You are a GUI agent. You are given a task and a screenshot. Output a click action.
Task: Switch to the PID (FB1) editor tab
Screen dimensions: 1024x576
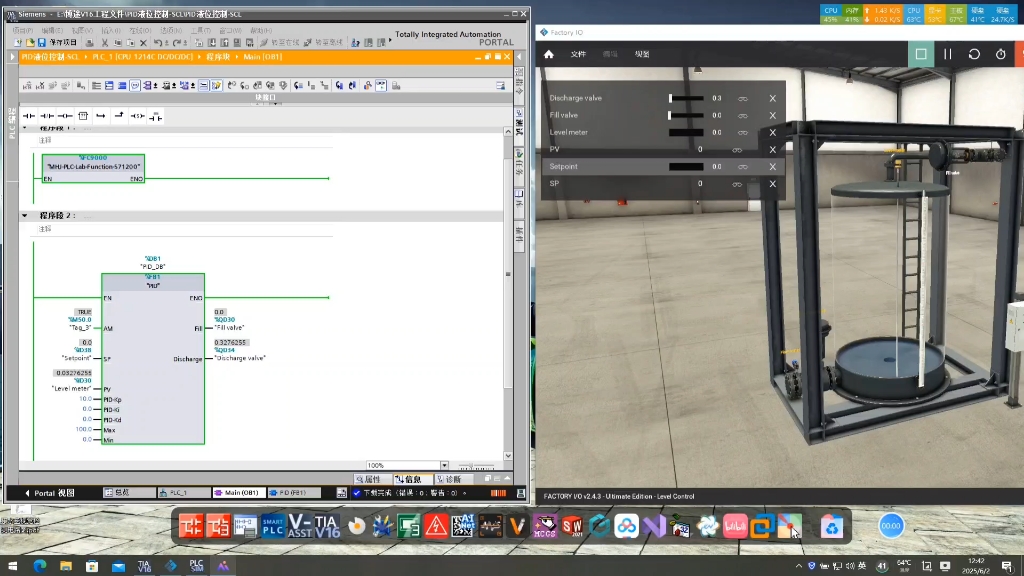295,493
